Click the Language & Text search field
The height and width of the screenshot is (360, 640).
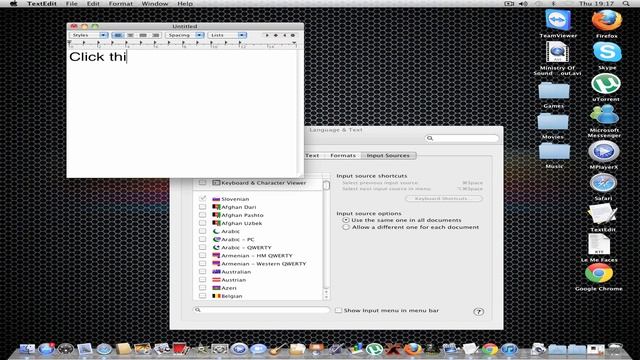pos(462,138)
